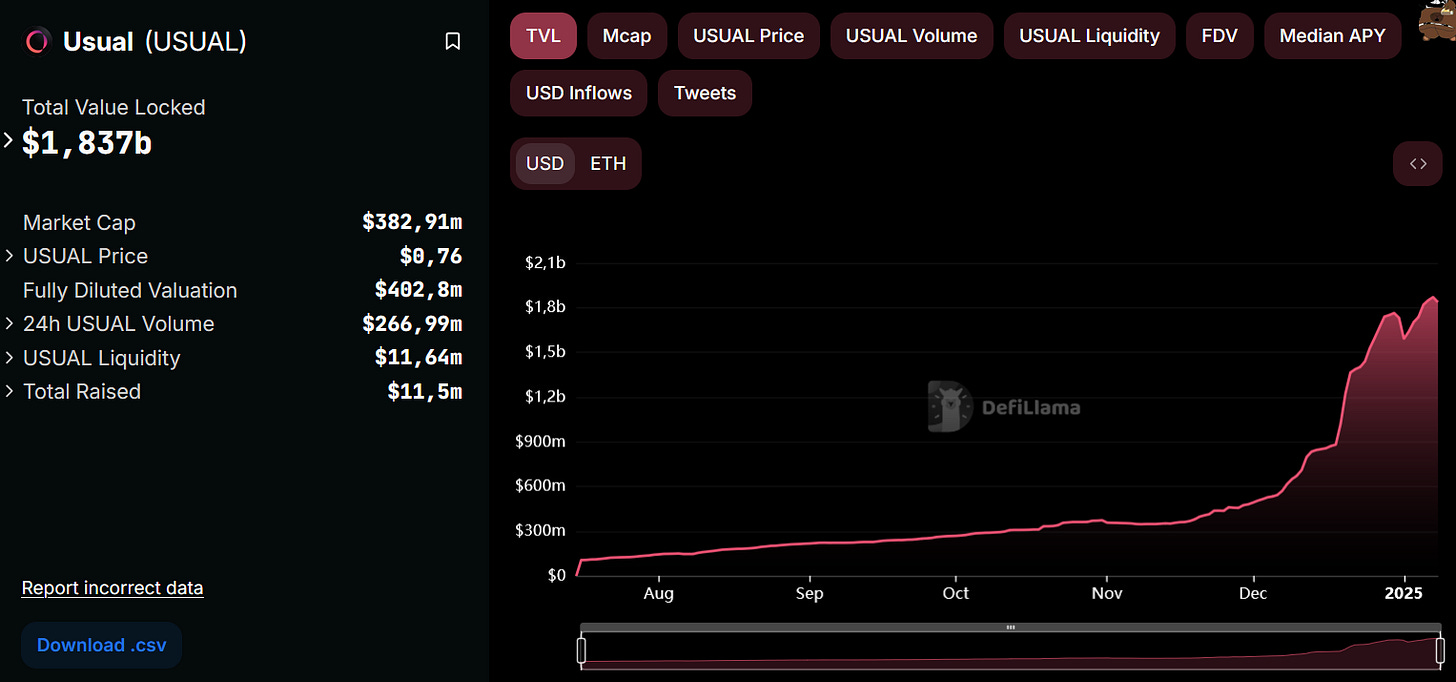Viewport: 1456px width, 682px height.
Task: Click the Nov label on chart axis
Action: (x=1107, y=593)
